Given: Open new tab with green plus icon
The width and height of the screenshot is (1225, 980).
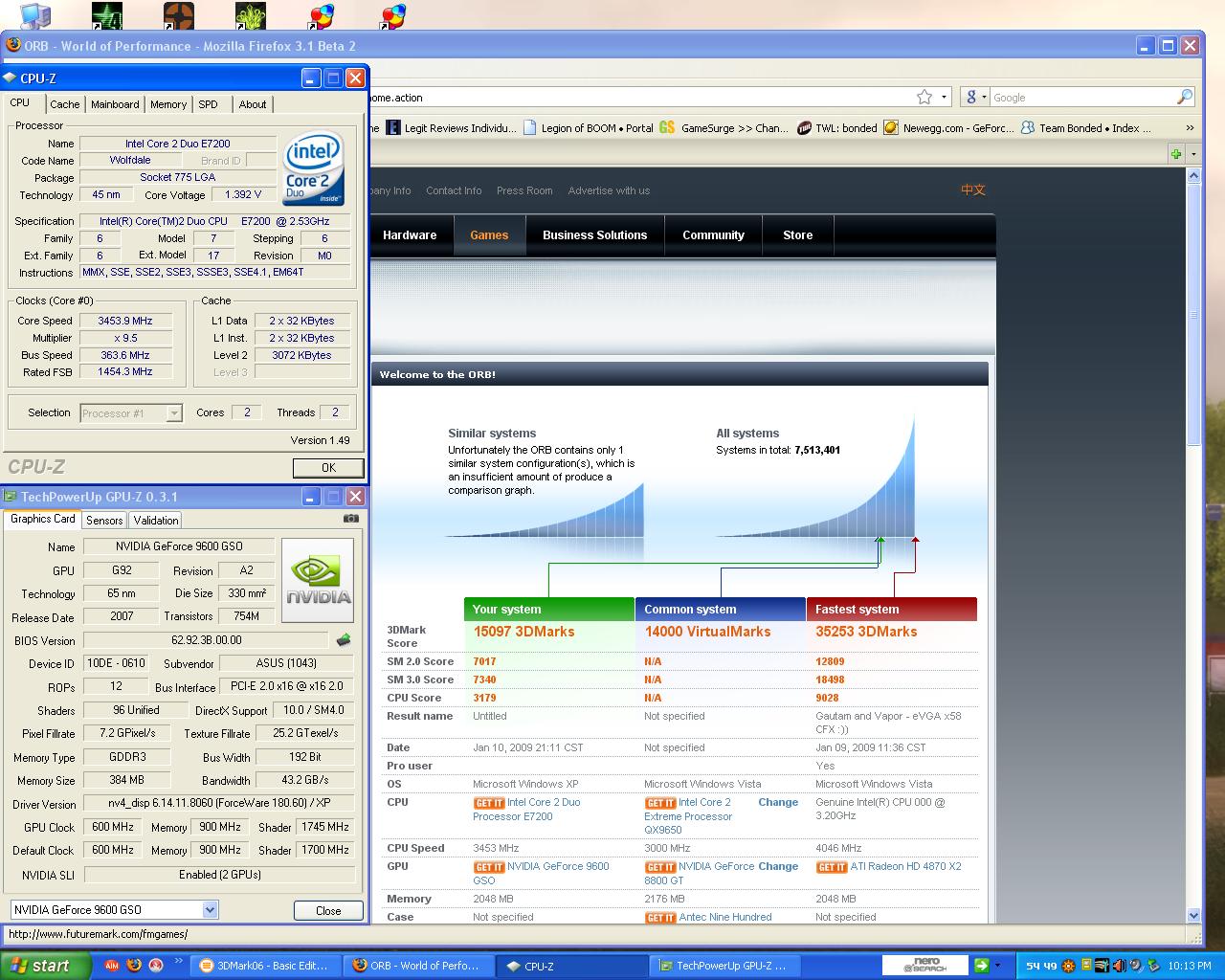Looking at the screenshot, I should [x=1176, y=153].
